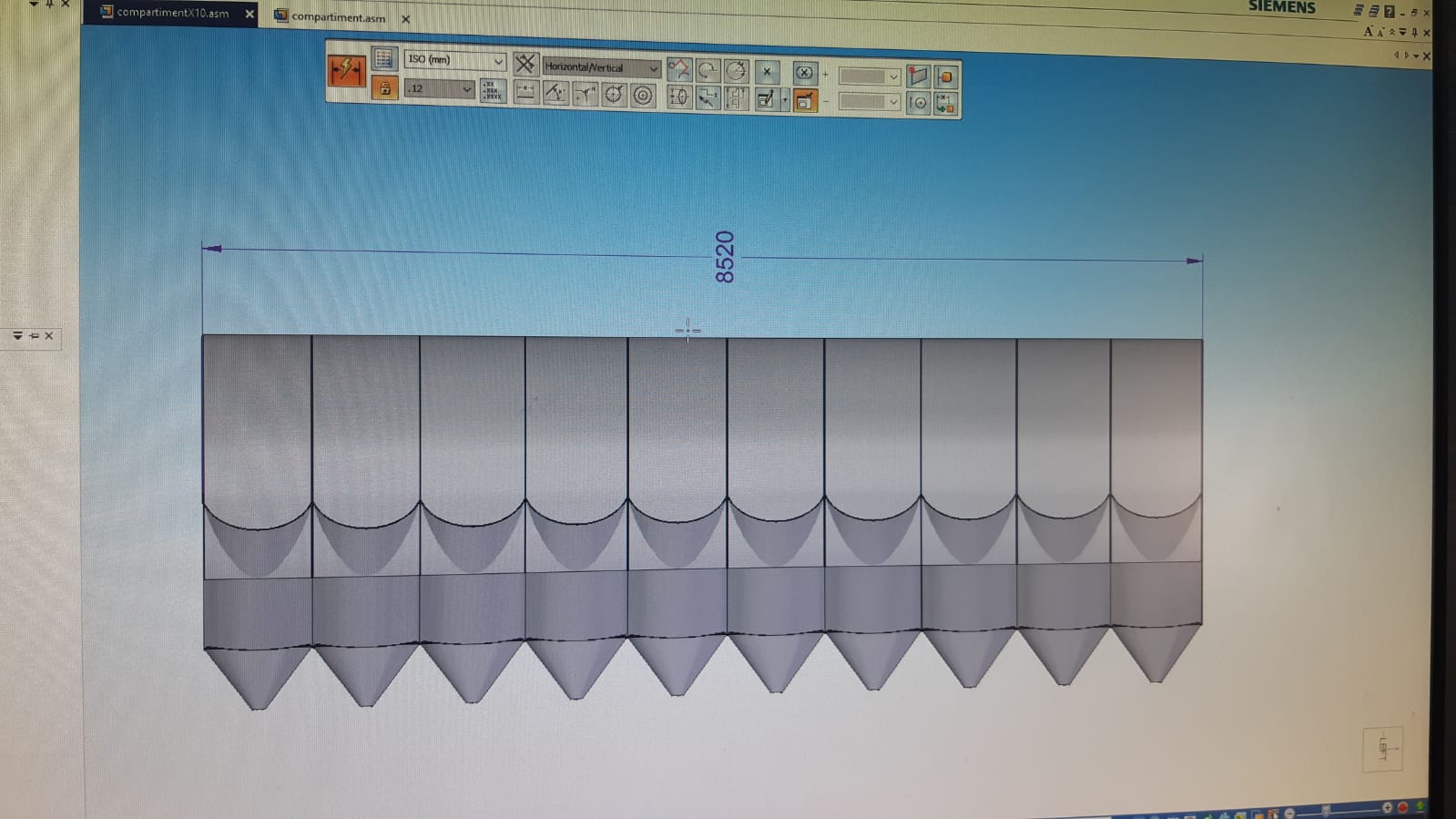Click the SIEMENS logo
The height and width of the screenshot is (819, 1456).
(x=1281, y=6)
